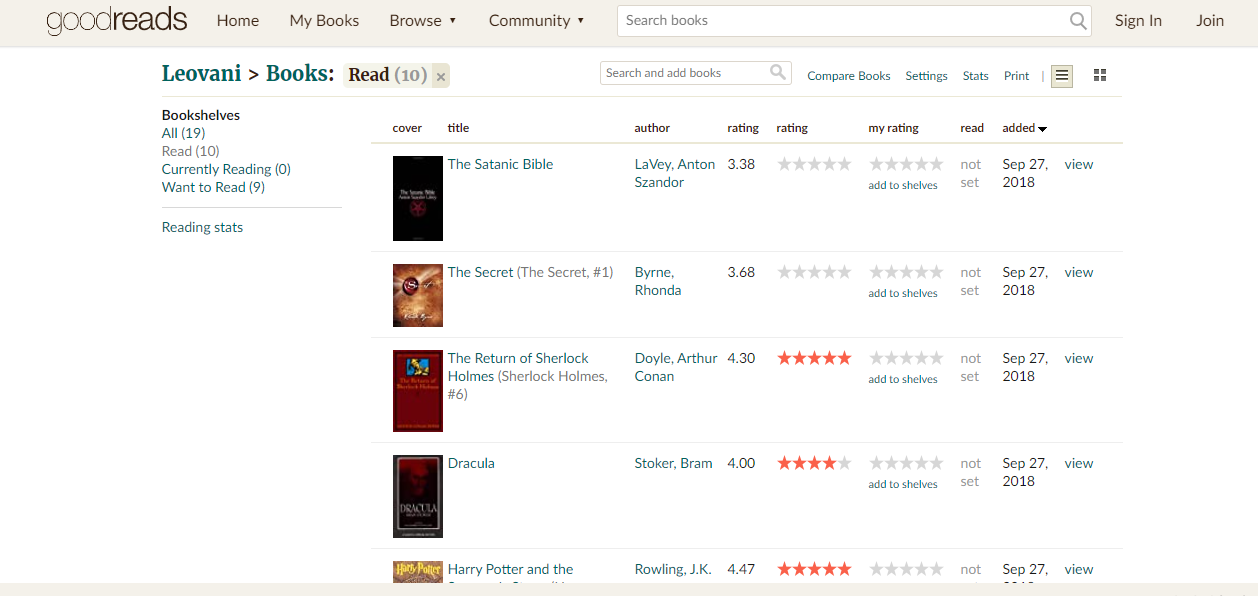Click view for Dracula

[x=1079, y=463]
